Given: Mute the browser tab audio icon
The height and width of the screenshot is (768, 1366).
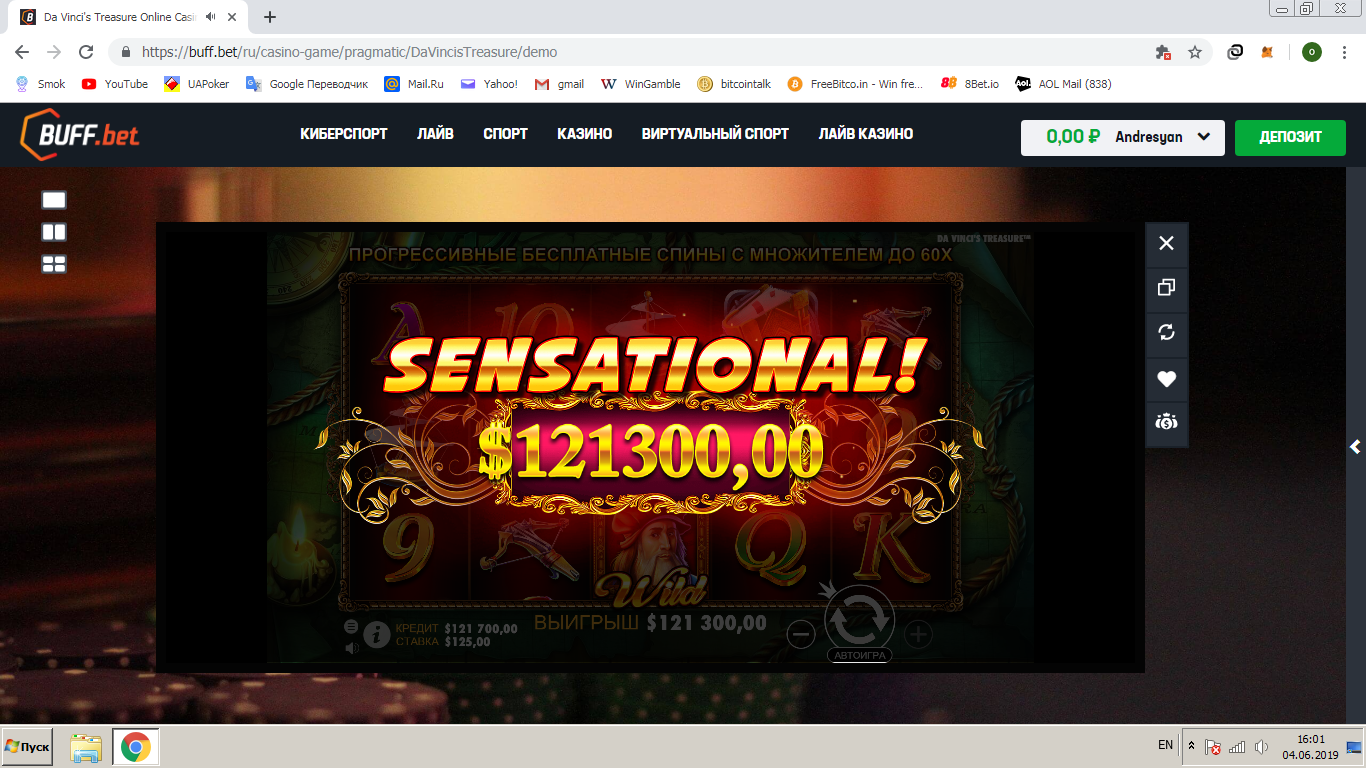Looking at the screenshot, I should [212, 17].
